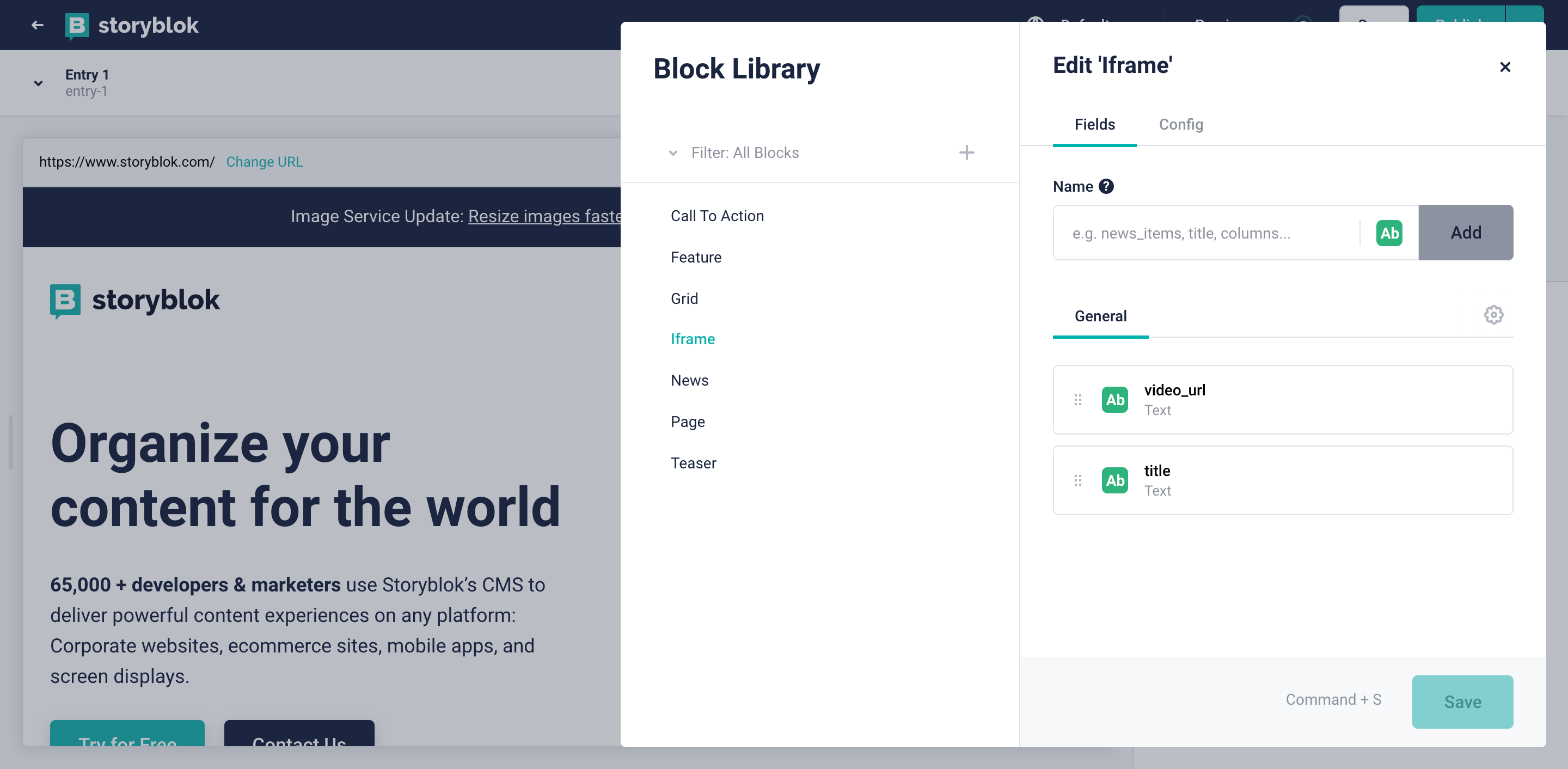Open tab settings gear icon
The width and height of the screenshot is (1568, 769).
tap(1493, 315)
